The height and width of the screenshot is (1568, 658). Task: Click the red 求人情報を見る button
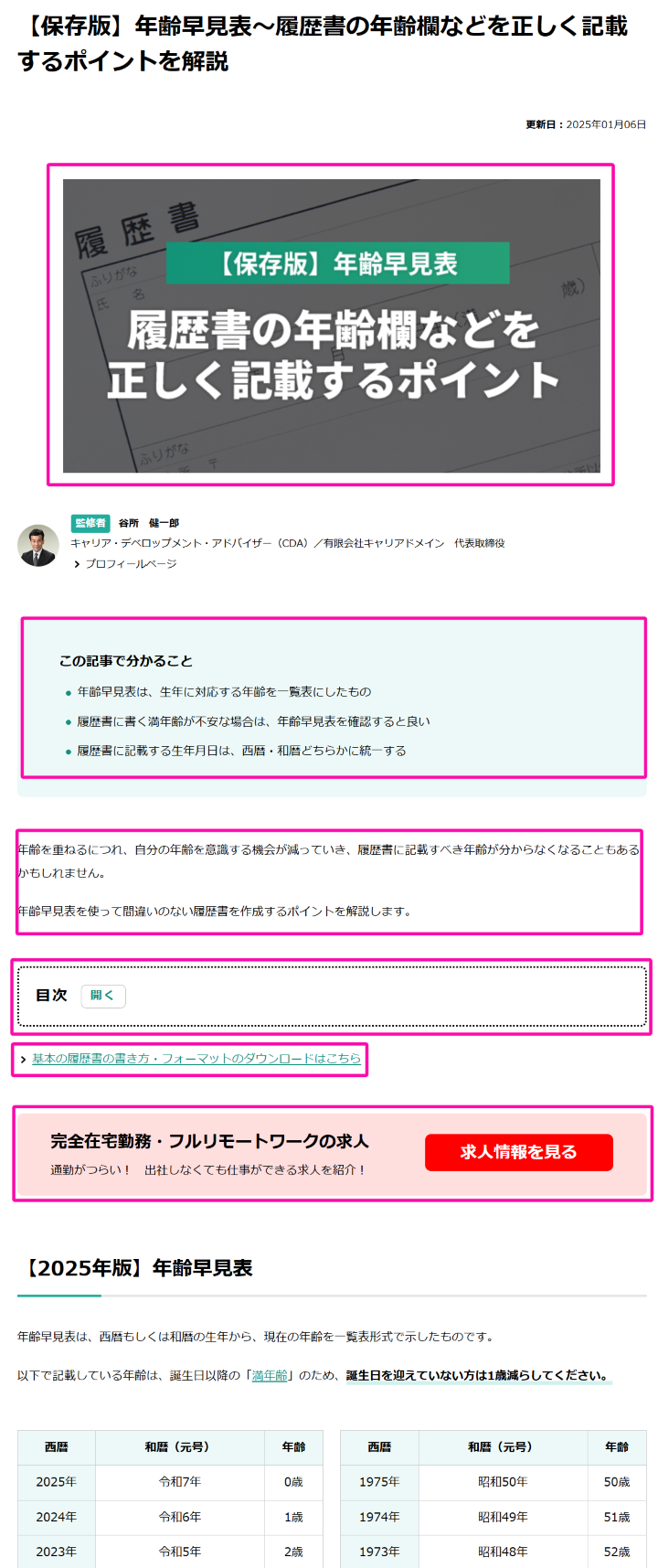click(518, 1152)
